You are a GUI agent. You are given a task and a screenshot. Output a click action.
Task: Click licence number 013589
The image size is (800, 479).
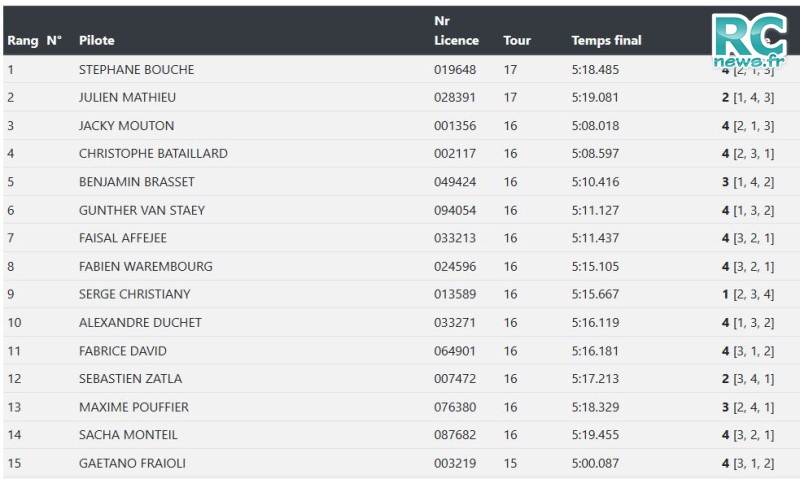[x=455, y=294]
